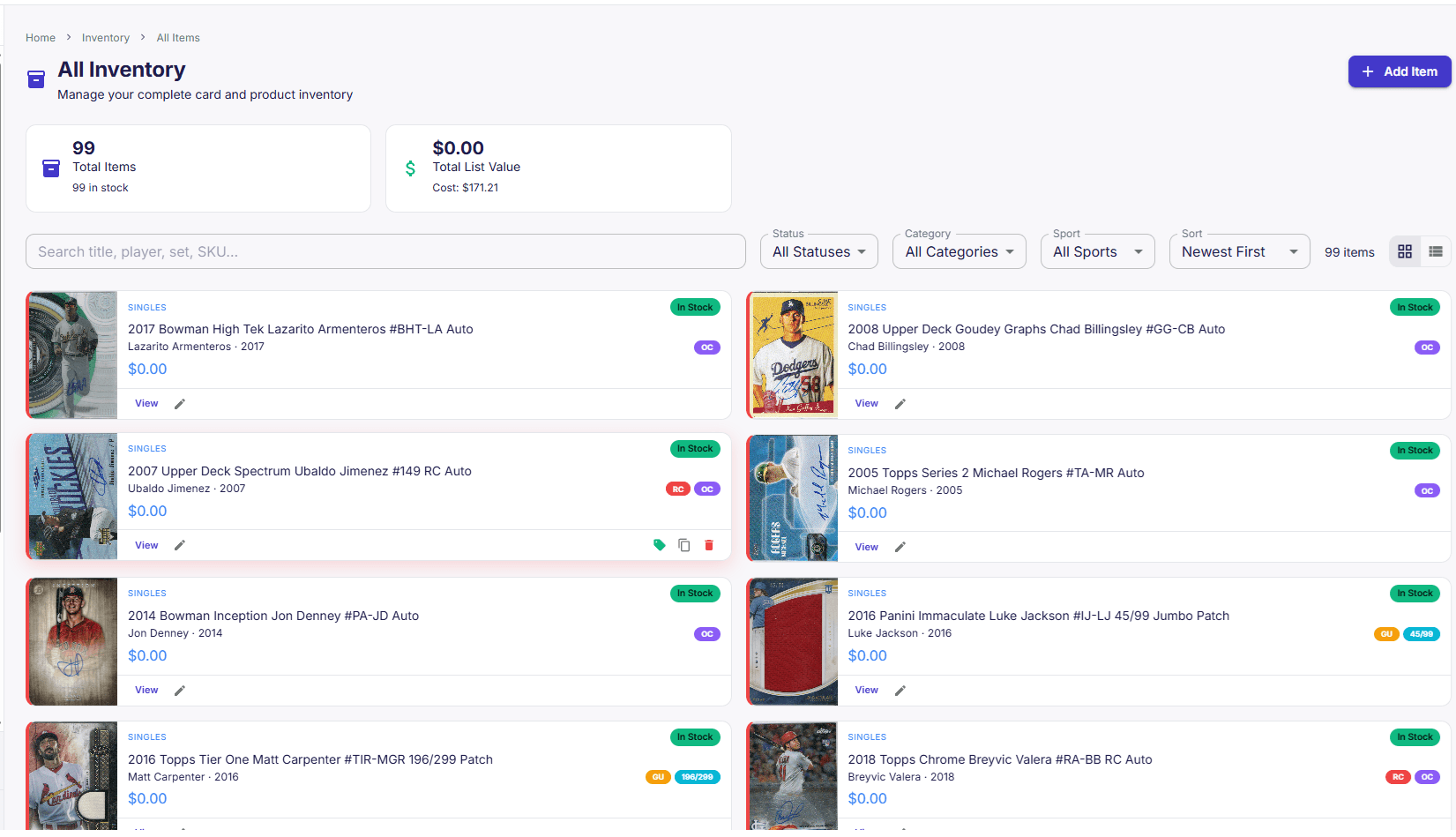Viewport: 1456px width, 837px height.
Task: View the Jon Denney card
Action: click(146, 691)
